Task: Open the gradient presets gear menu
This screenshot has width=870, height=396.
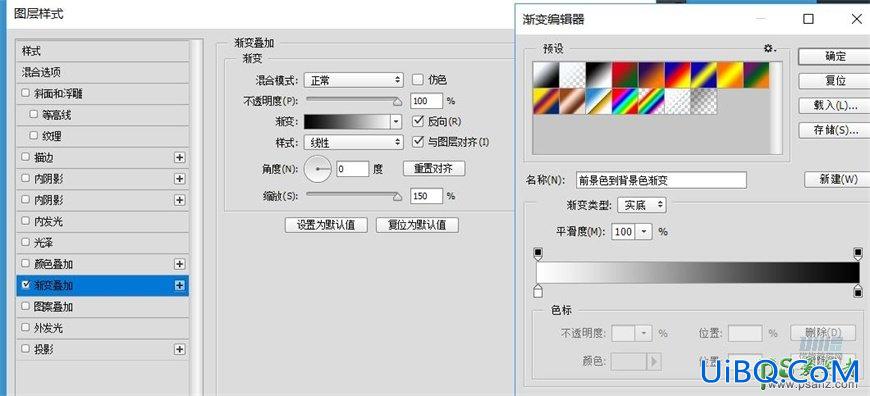Action: (x=769, y=49)
